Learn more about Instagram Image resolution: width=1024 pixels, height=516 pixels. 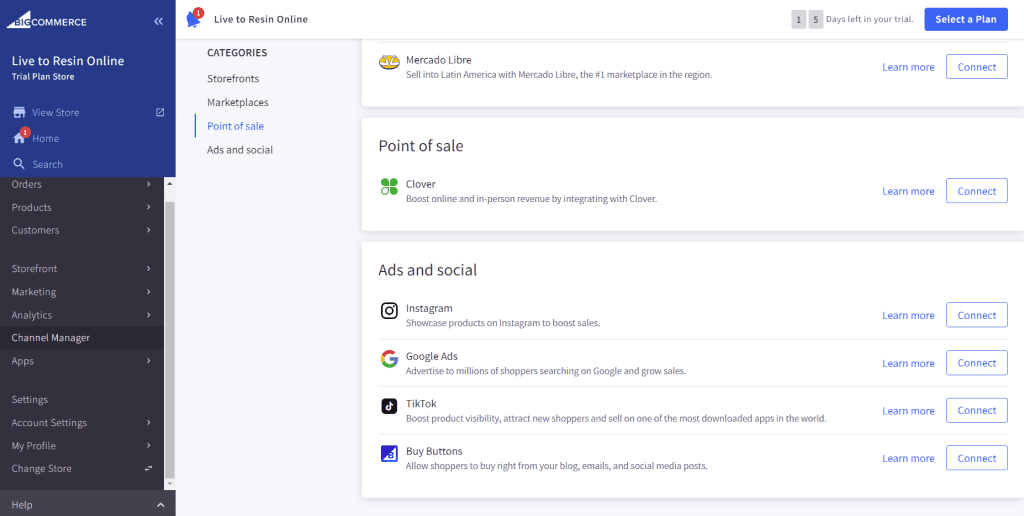point(908,315)
